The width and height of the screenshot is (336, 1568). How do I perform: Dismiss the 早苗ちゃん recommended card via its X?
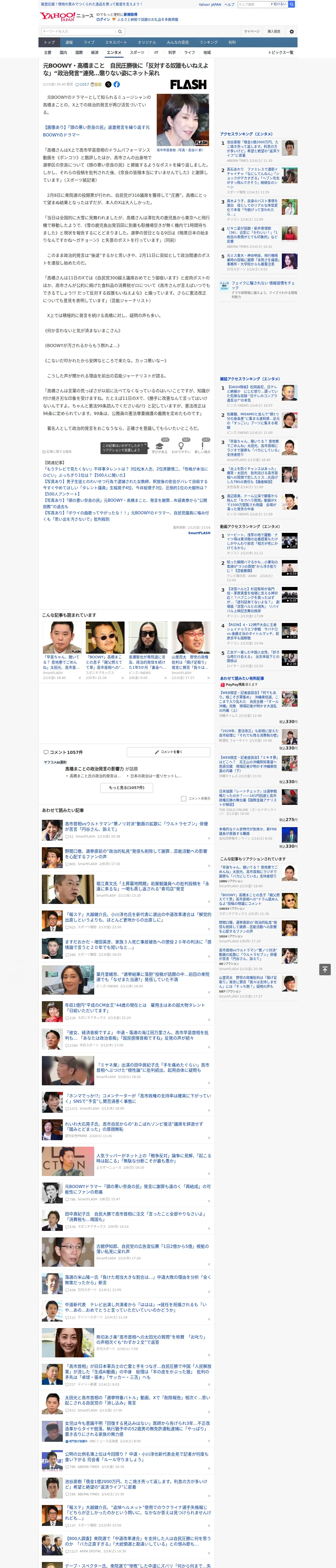[x=79, y=678]
